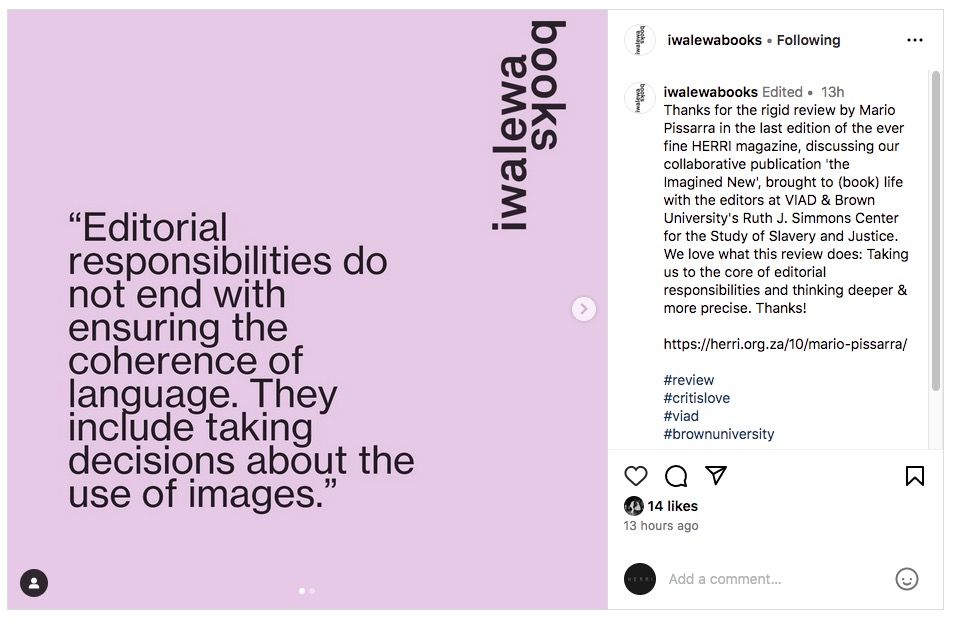Jump to second slide via carousel dot

click(x=312, y=591)
